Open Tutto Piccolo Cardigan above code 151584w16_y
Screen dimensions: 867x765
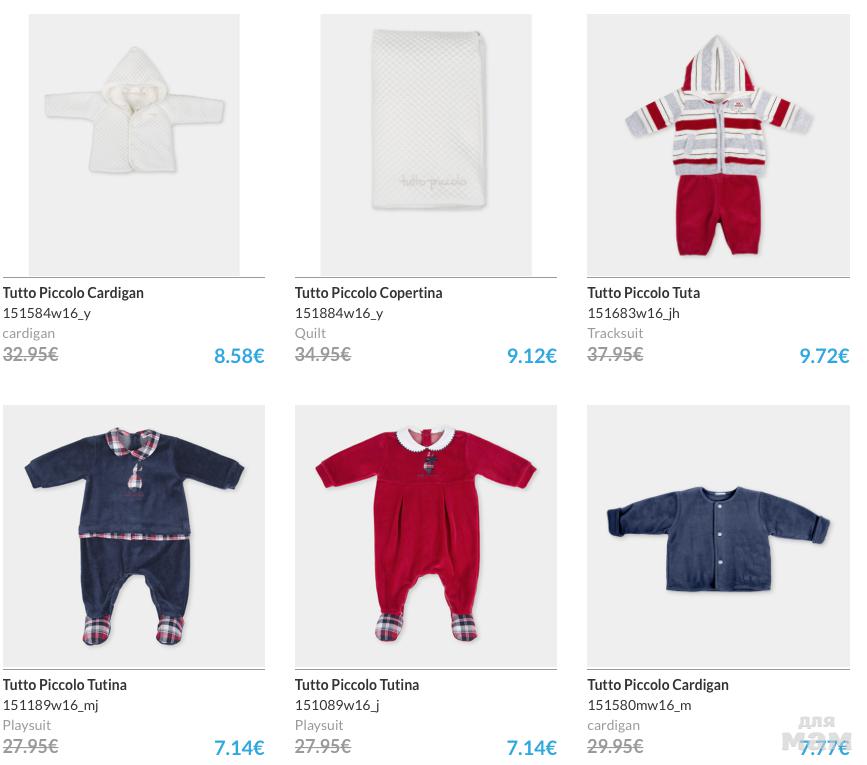[x=73, y=293]
